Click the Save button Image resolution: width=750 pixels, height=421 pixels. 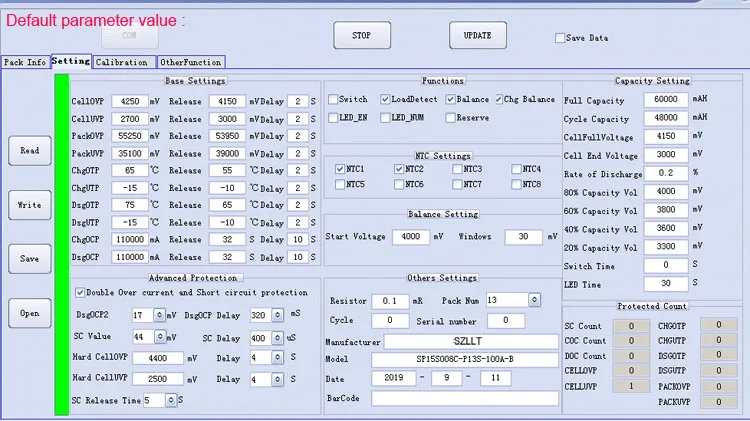(30, 259)
